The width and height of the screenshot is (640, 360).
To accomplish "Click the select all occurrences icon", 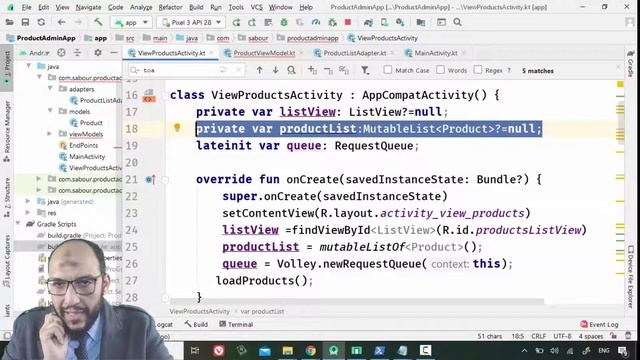I will [344, 70].
